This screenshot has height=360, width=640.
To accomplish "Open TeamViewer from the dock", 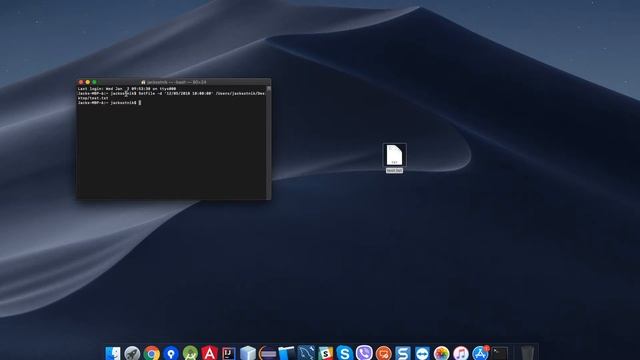I will pos(422,353).
